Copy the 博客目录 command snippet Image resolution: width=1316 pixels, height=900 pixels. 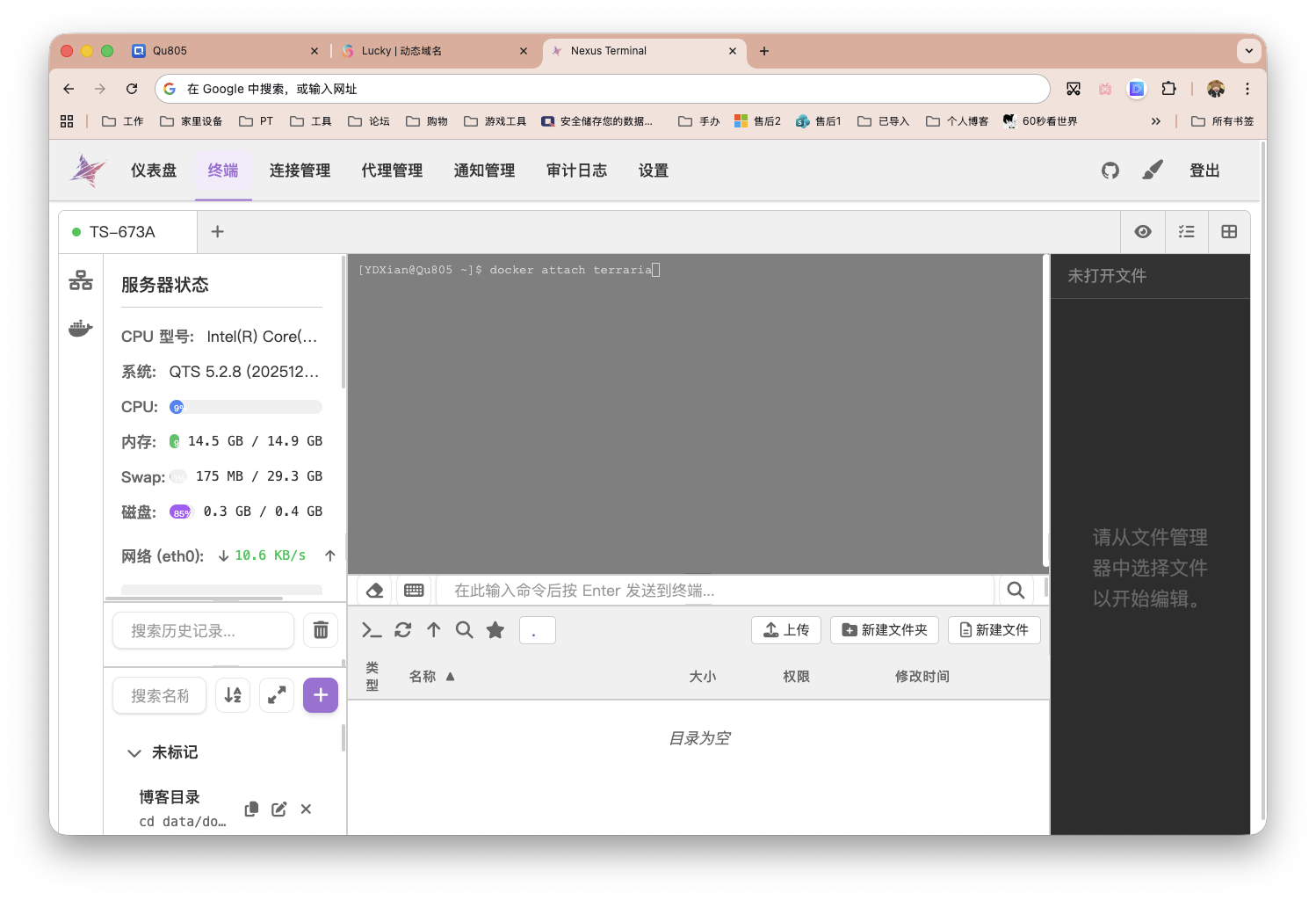(250, 809)
